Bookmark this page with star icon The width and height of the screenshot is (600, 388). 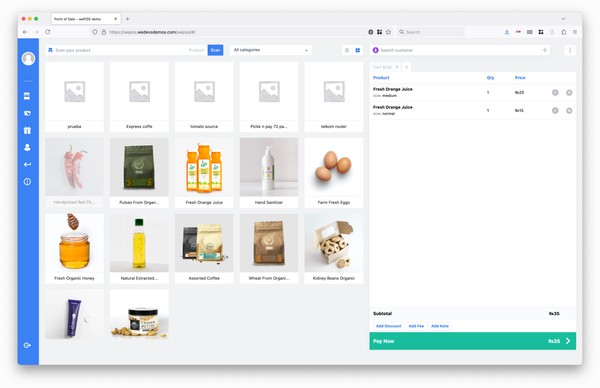(388, 32)
